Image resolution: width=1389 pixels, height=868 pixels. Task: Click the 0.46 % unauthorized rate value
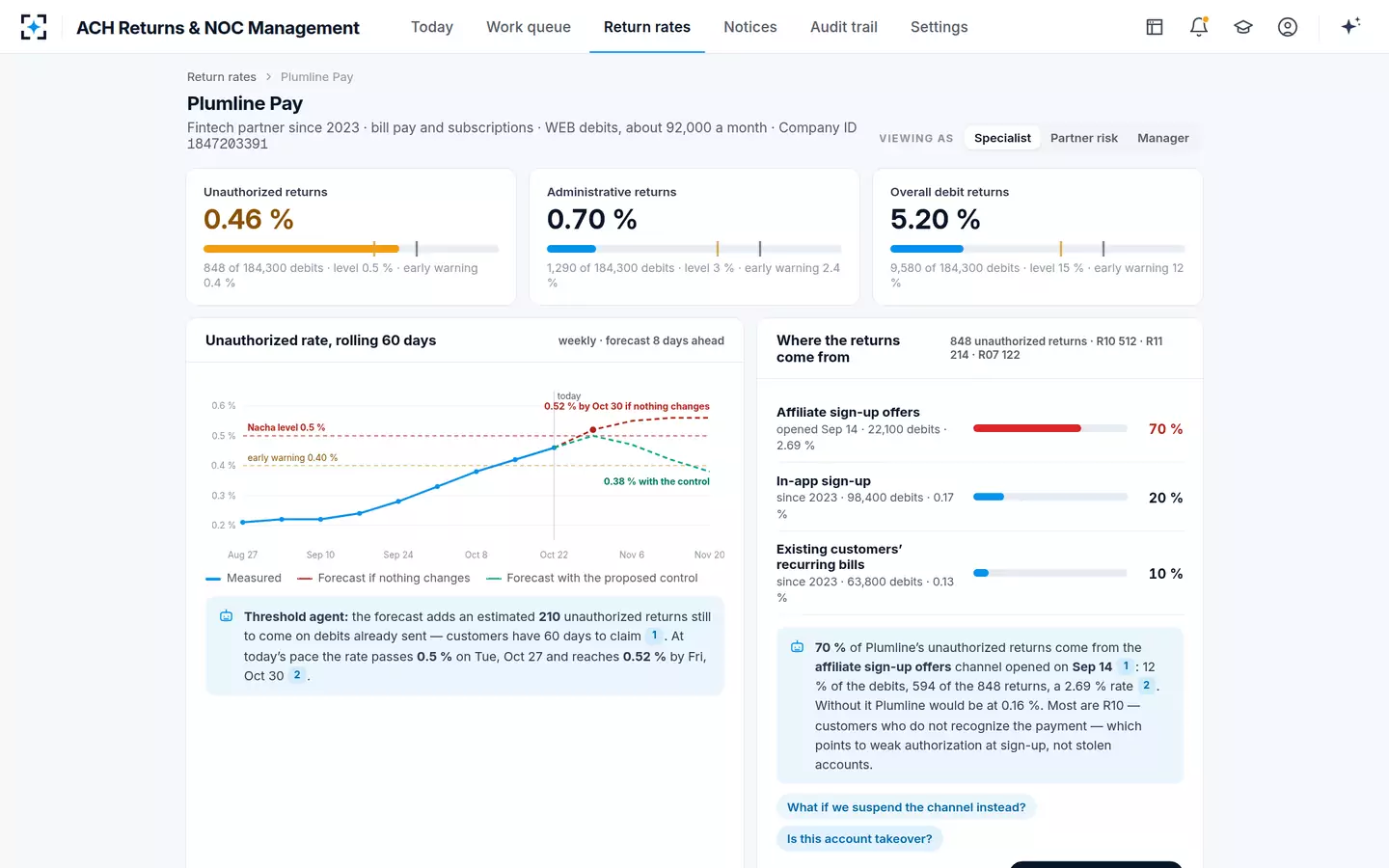[249, 220]
